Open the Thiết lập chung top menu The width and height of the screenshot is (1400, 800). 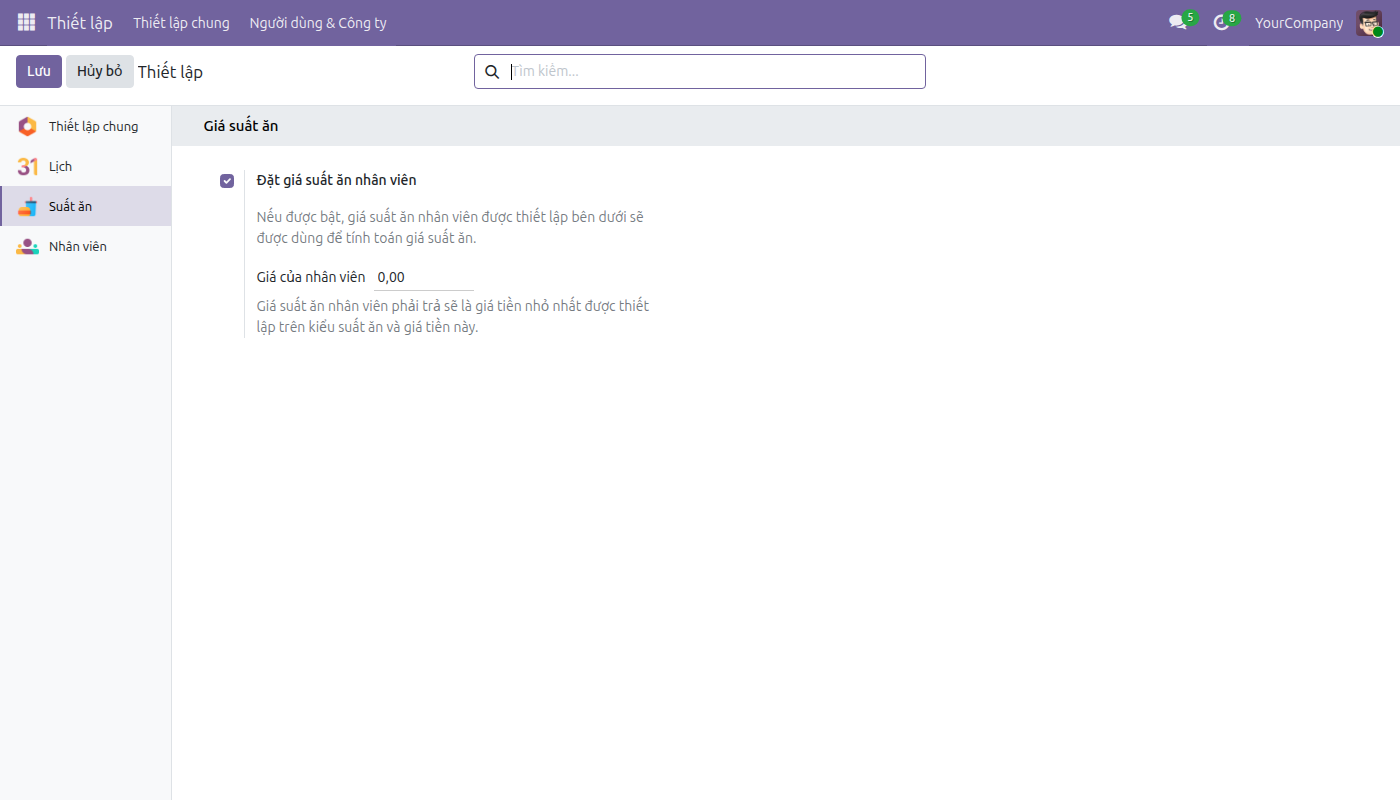point(181,23)
